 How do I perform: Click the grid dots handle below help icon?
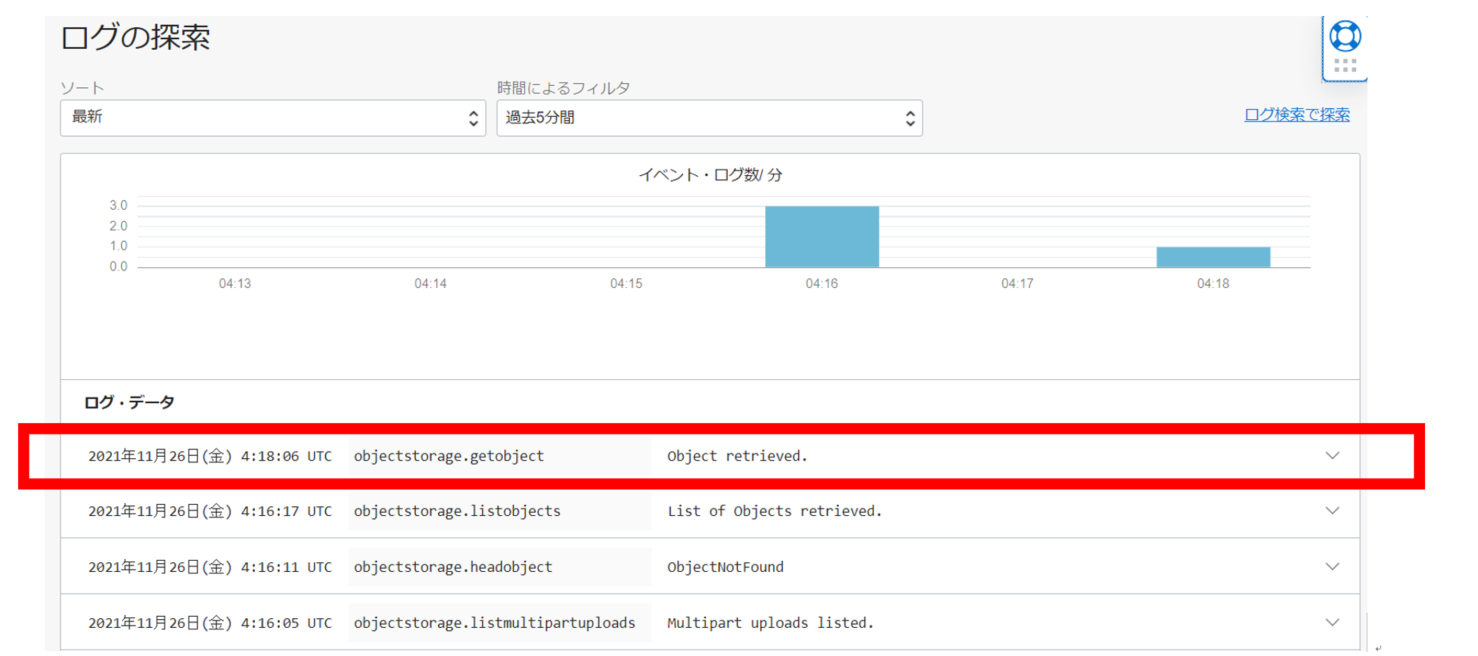coord(1345,66)
